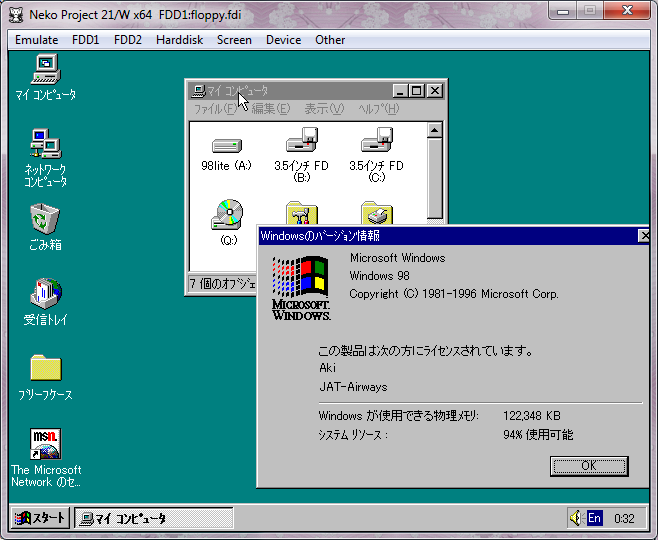
Task: Maximize the マイ コンピュータ window
Action: tap(416, 91)
